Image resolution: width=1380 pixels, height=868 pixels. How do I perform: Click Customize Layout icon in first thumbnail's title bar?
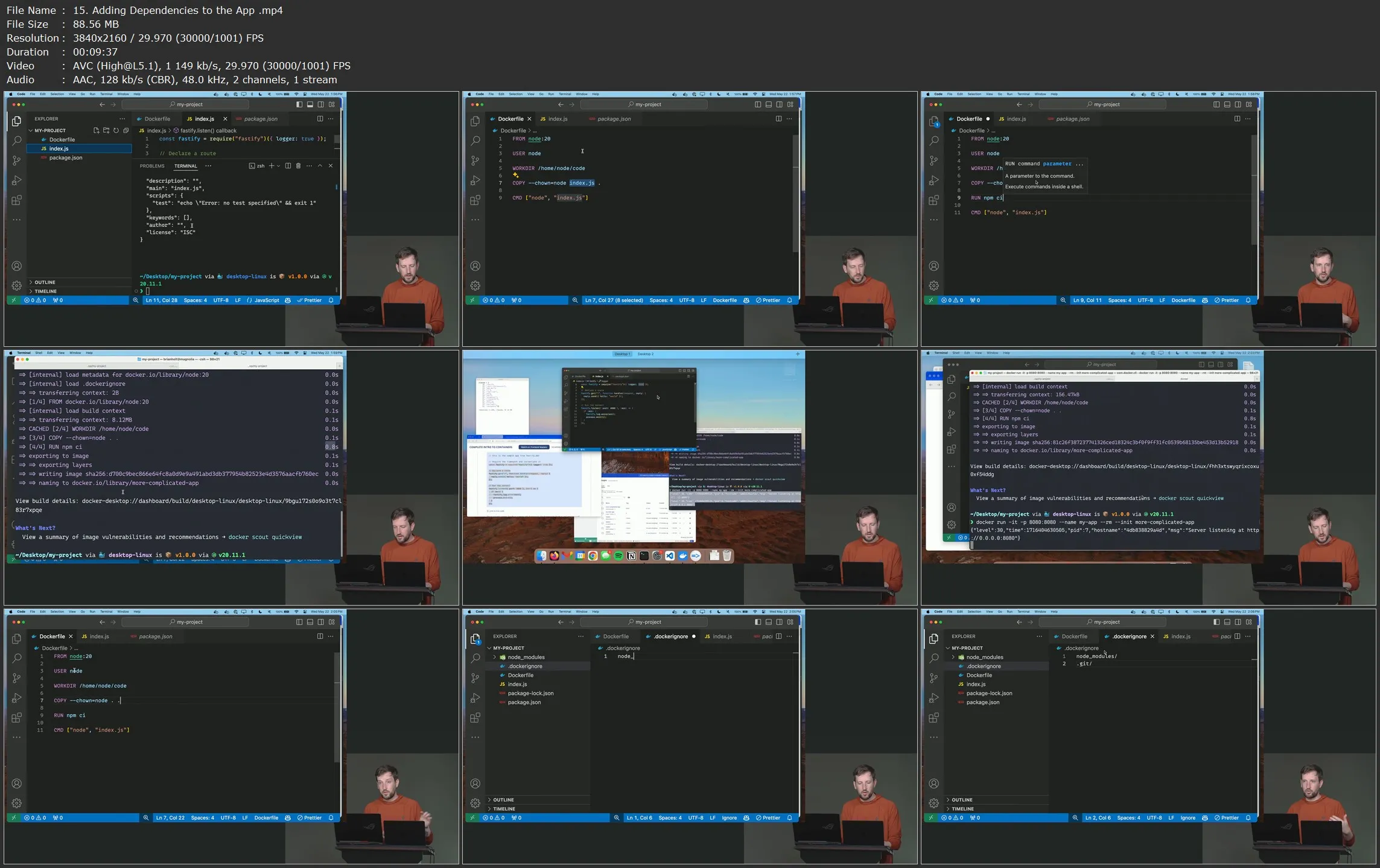point(332,104)
